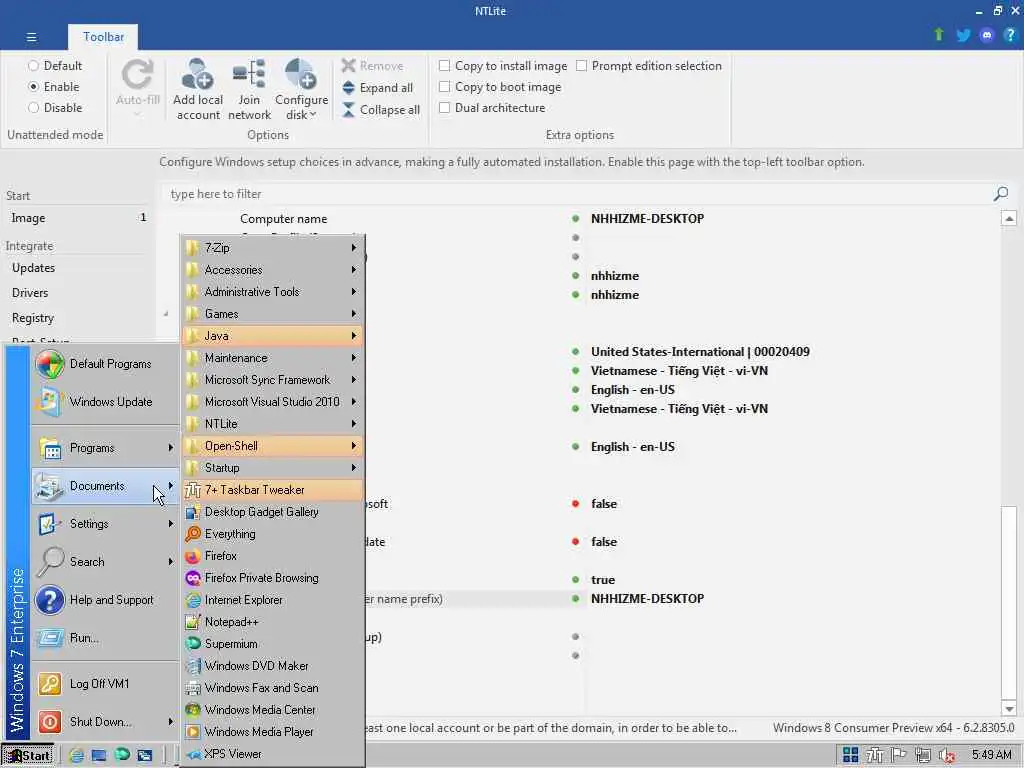This screenshot has height=768, width=1024.
Task: Select Disable unattended mode
Action: 55,108
